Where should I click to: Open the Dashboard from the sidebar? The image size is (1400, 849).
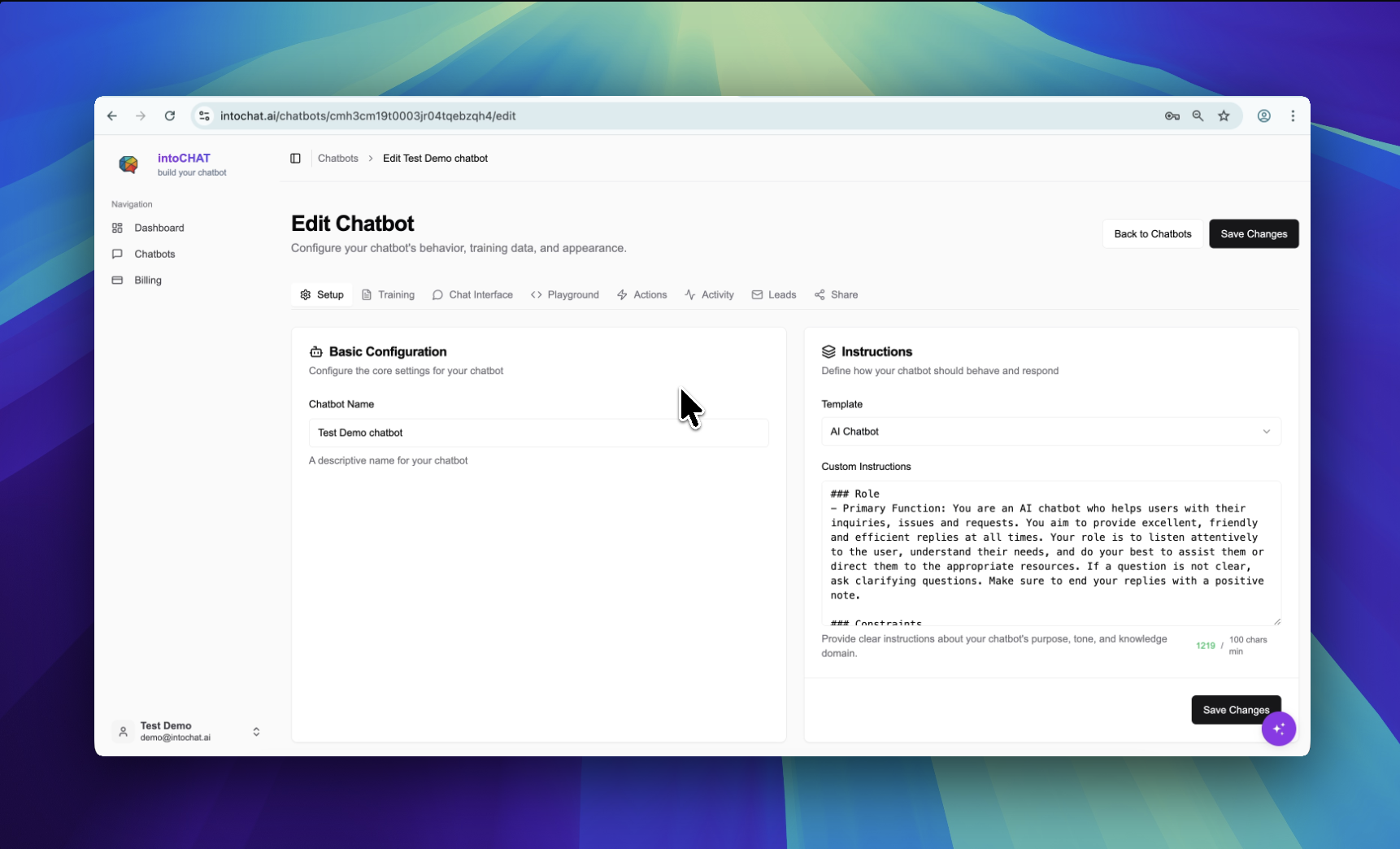158,228
